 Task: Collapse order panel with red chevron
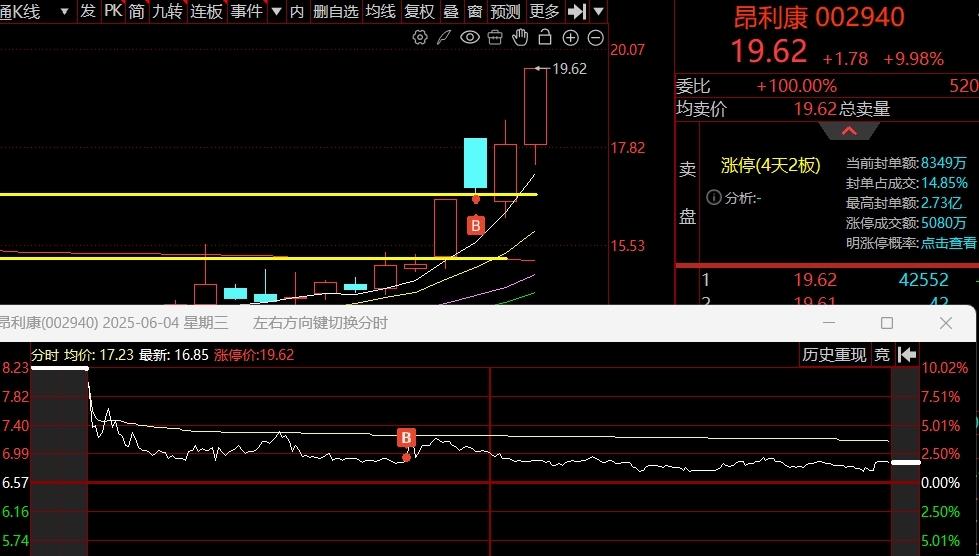pyautogui.click(x=849, y=131)
